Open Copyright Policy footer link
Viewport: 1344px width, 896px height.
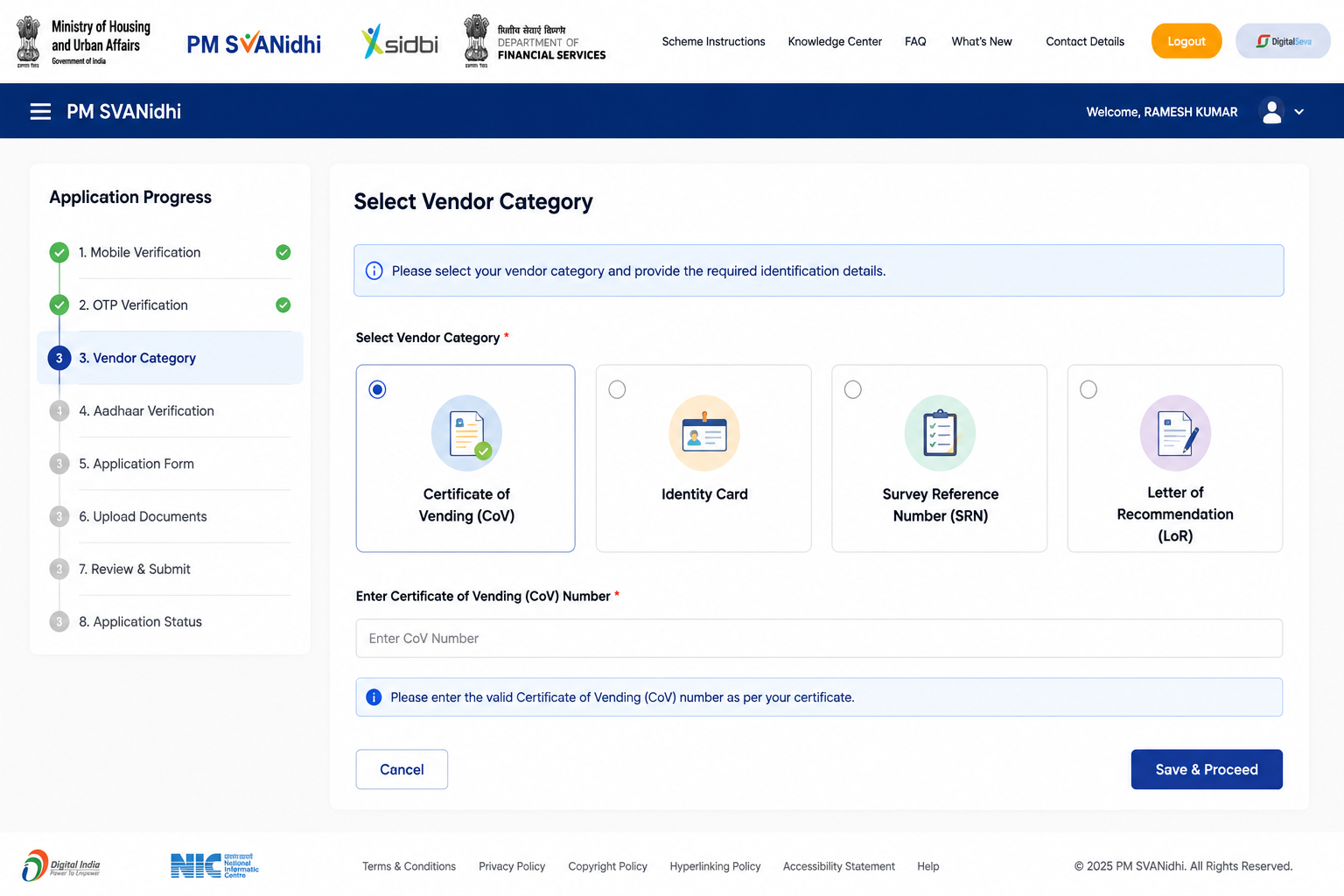click(x=607, y=866)
